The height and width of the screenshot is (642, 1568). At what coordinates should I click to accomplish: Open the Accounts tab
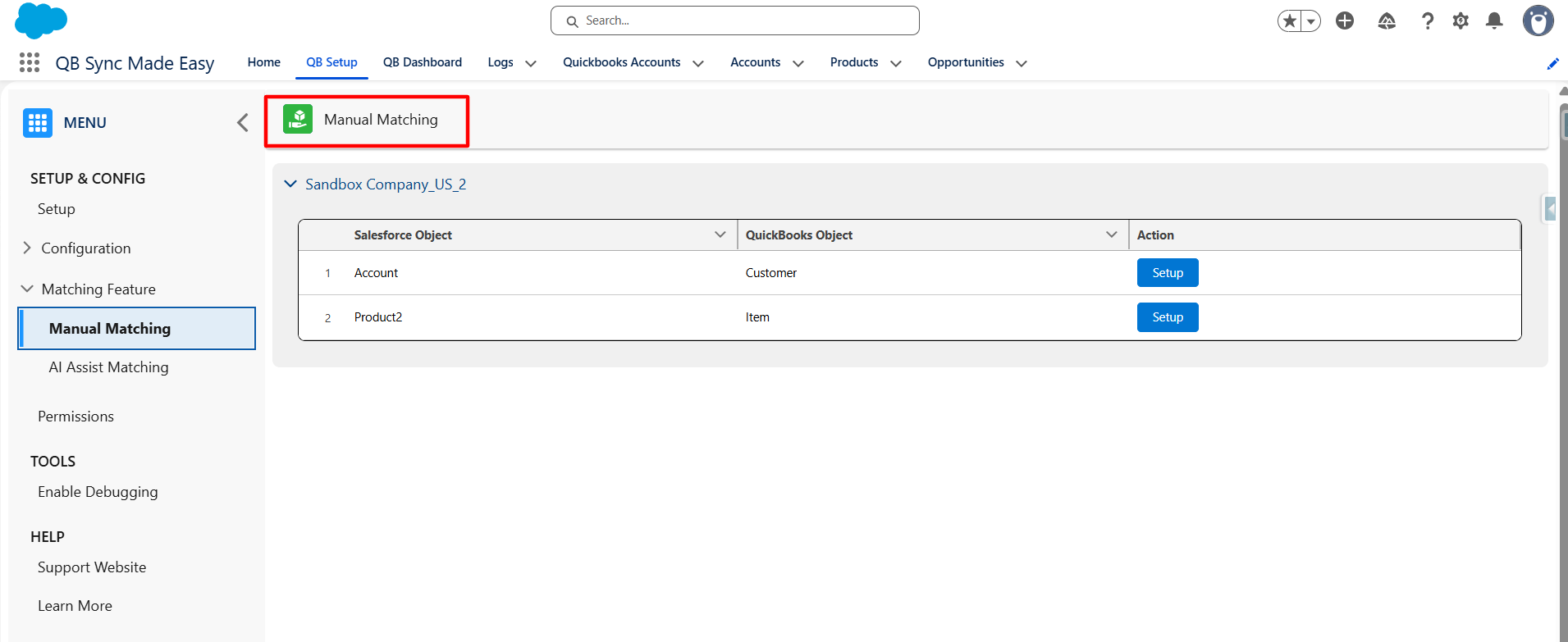(x=756, y=62)
